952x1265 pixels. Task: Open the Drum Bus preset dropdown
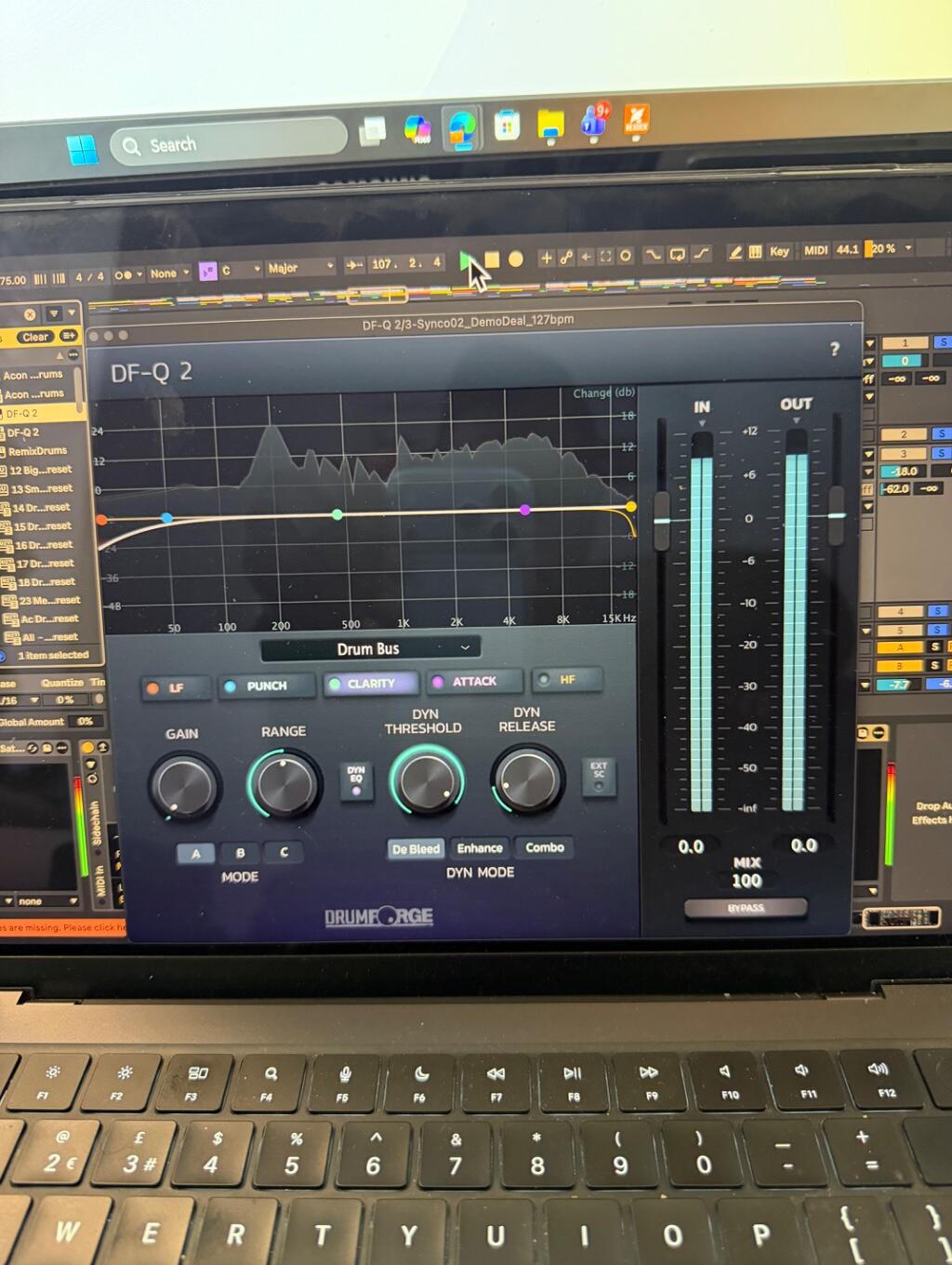[x=370, y=648]
